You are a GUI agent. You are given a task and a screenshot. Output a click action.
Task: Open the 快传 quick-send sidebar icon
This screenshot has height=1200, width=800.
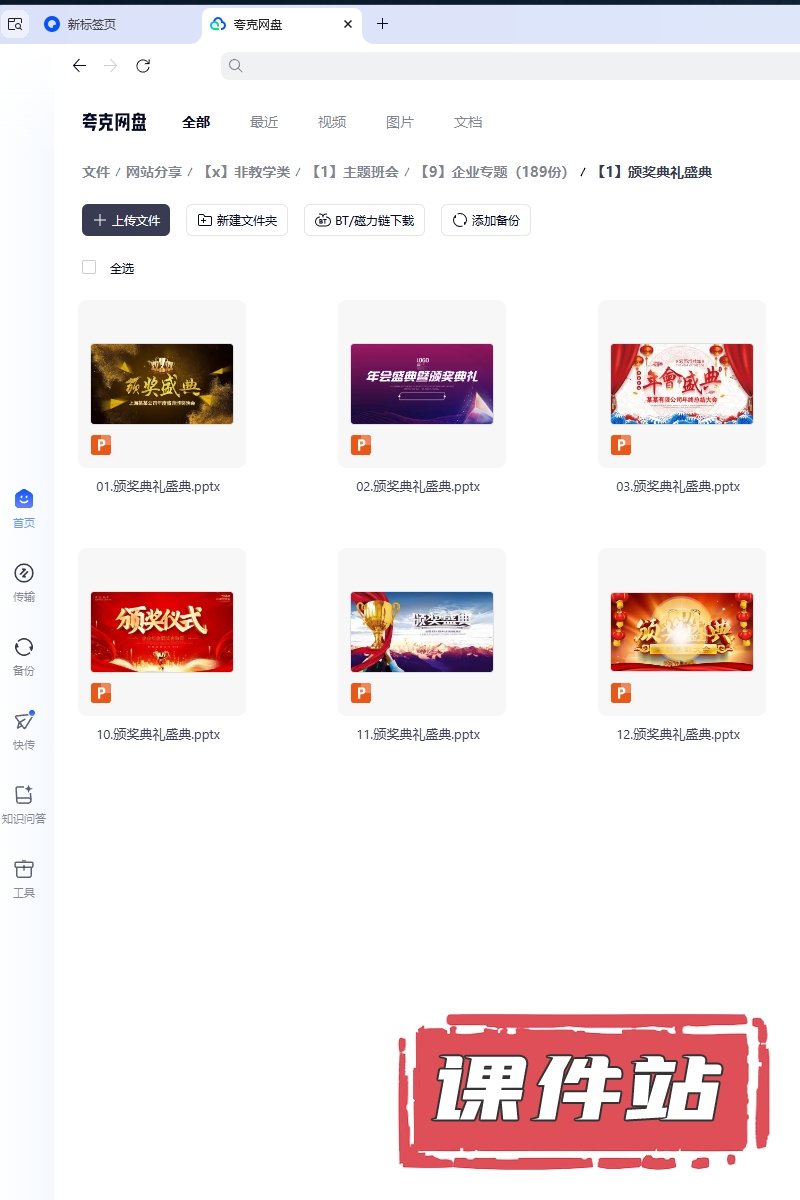coord(24,722)
